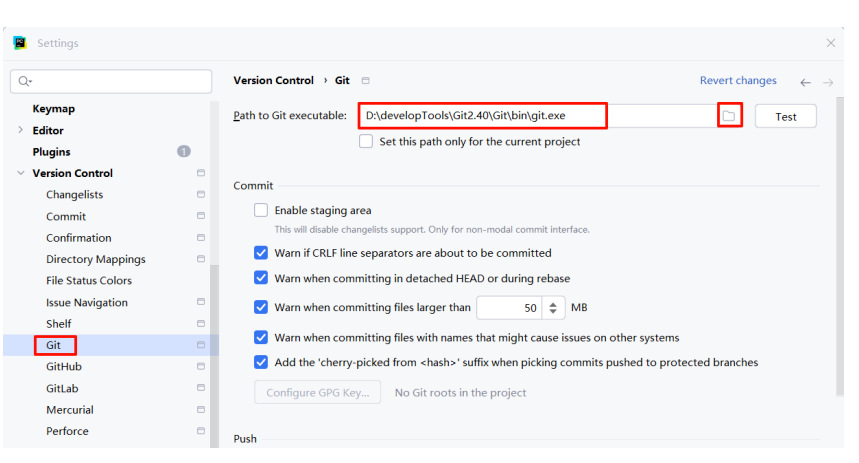
Task: Enable the staging area checkbox
Action: tap(261, 210)
